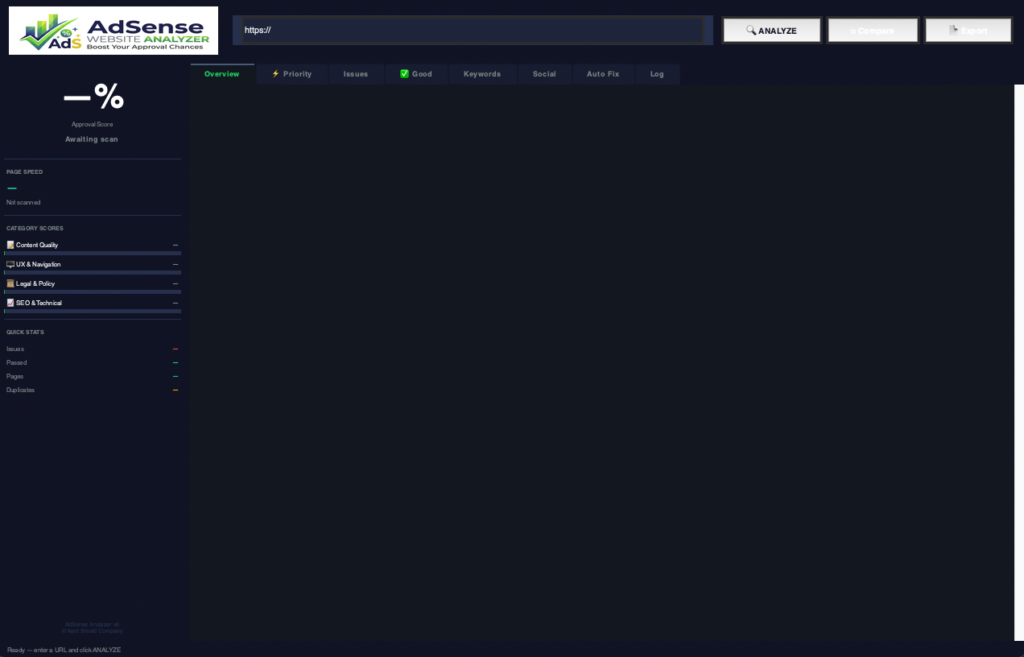The image size is (1024, 657).
Task: Select the SEO & Technical chart icon
Action: (x=10, y=303)
